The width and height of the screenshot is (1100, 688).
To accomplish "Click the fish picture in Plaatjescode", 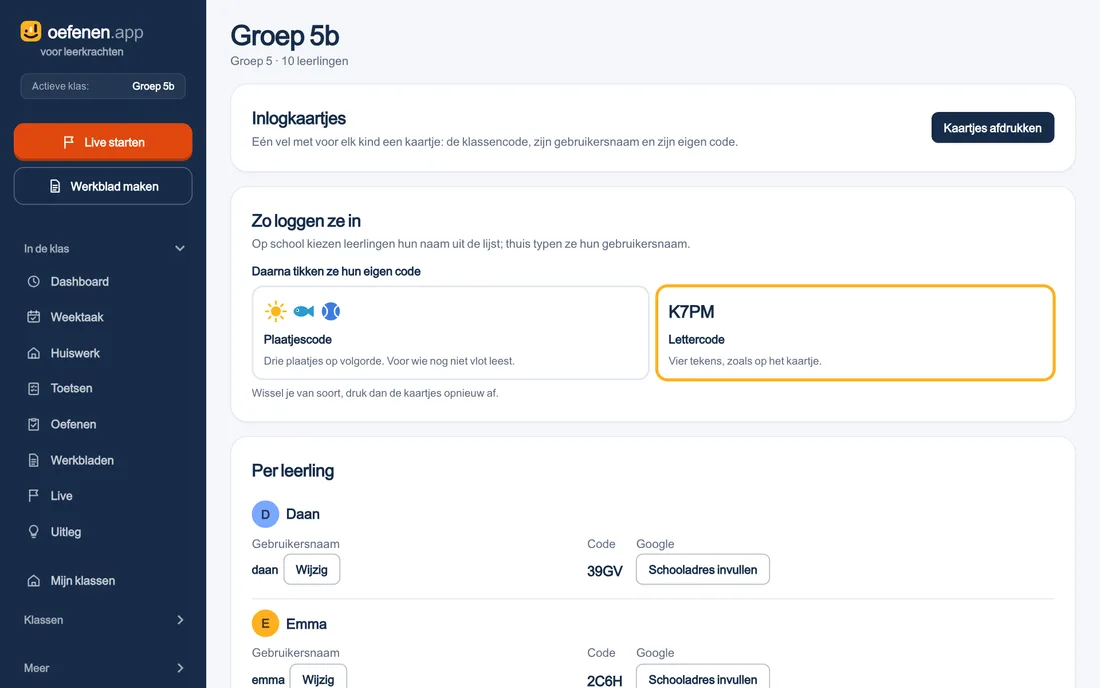I will (304, 311).
